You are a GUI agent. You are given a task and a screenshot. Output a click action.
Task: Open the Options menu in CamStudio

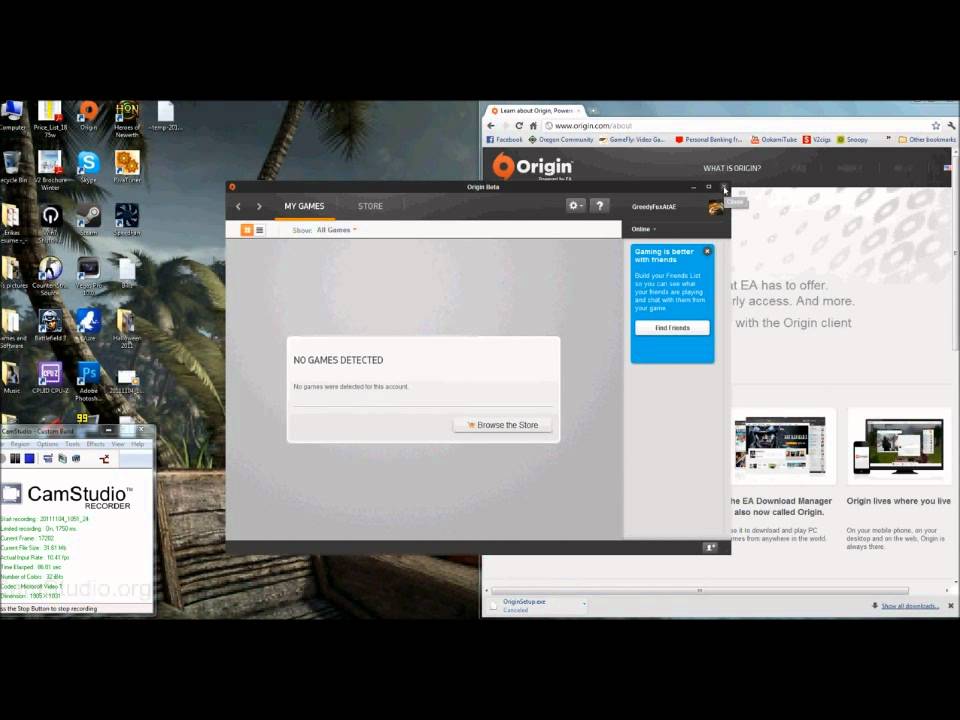click(47, 444)
